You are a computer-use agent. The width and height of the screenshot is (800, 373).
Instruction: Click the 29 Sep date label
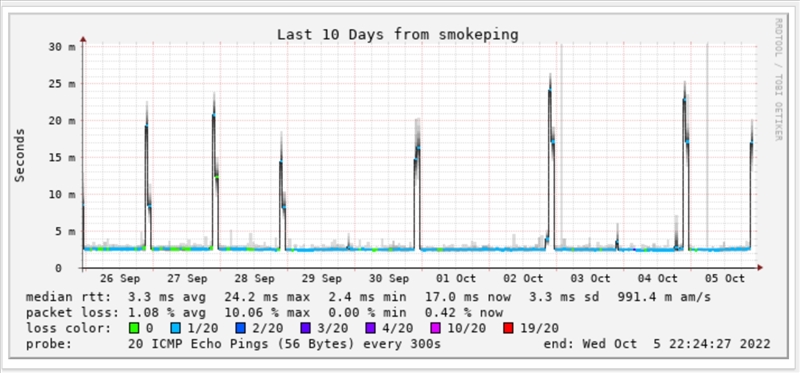tap(321, 279)
